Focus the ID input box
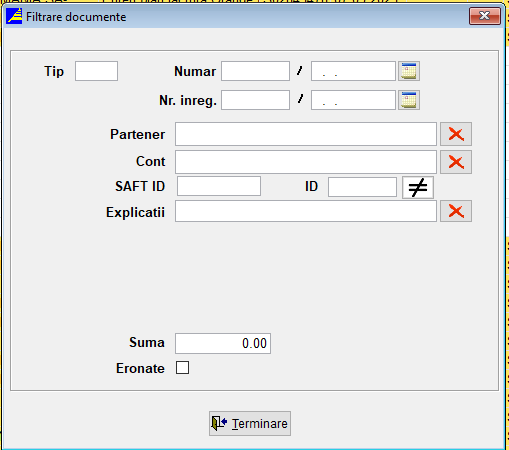509x450 pixels. click(x=362, y=187)
